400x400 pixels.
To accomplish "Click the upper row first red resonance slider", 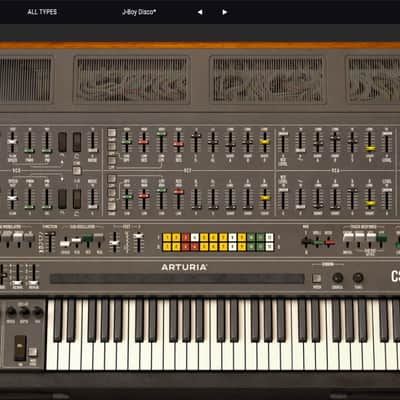I will pyautogui.click(x=144, y=142).
